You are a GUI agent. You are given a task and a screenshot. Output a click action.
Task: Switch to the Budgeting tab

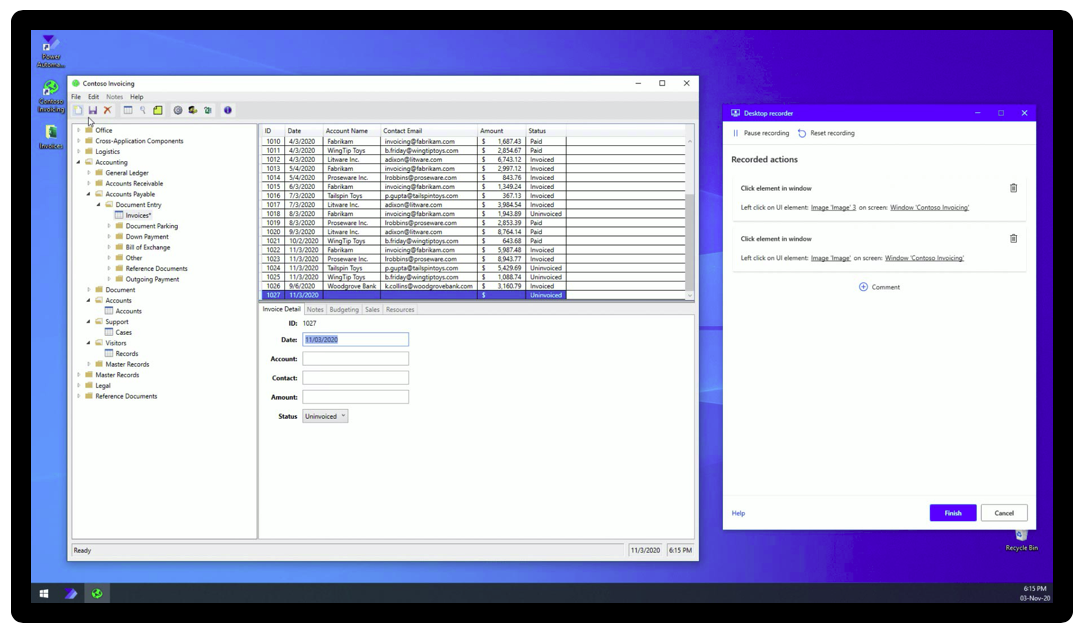(343, 310)
